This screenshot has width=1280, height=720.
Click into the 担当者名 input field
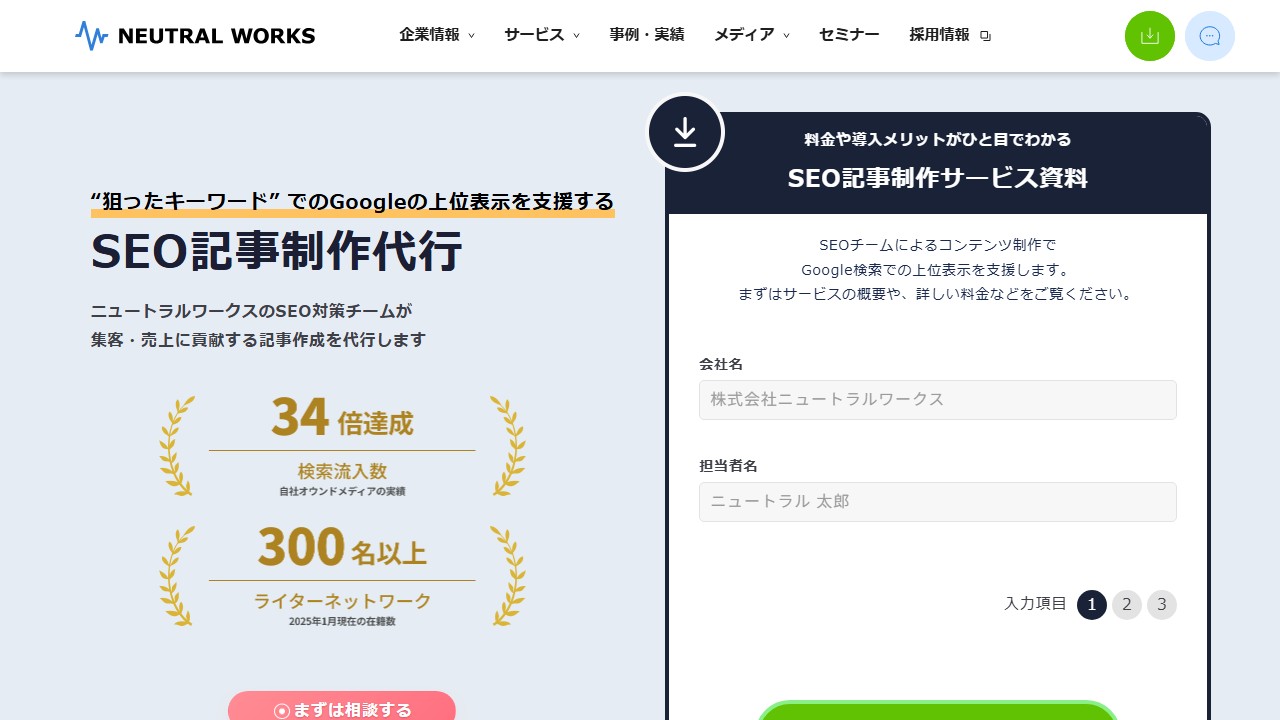click(x=938, y=502)
